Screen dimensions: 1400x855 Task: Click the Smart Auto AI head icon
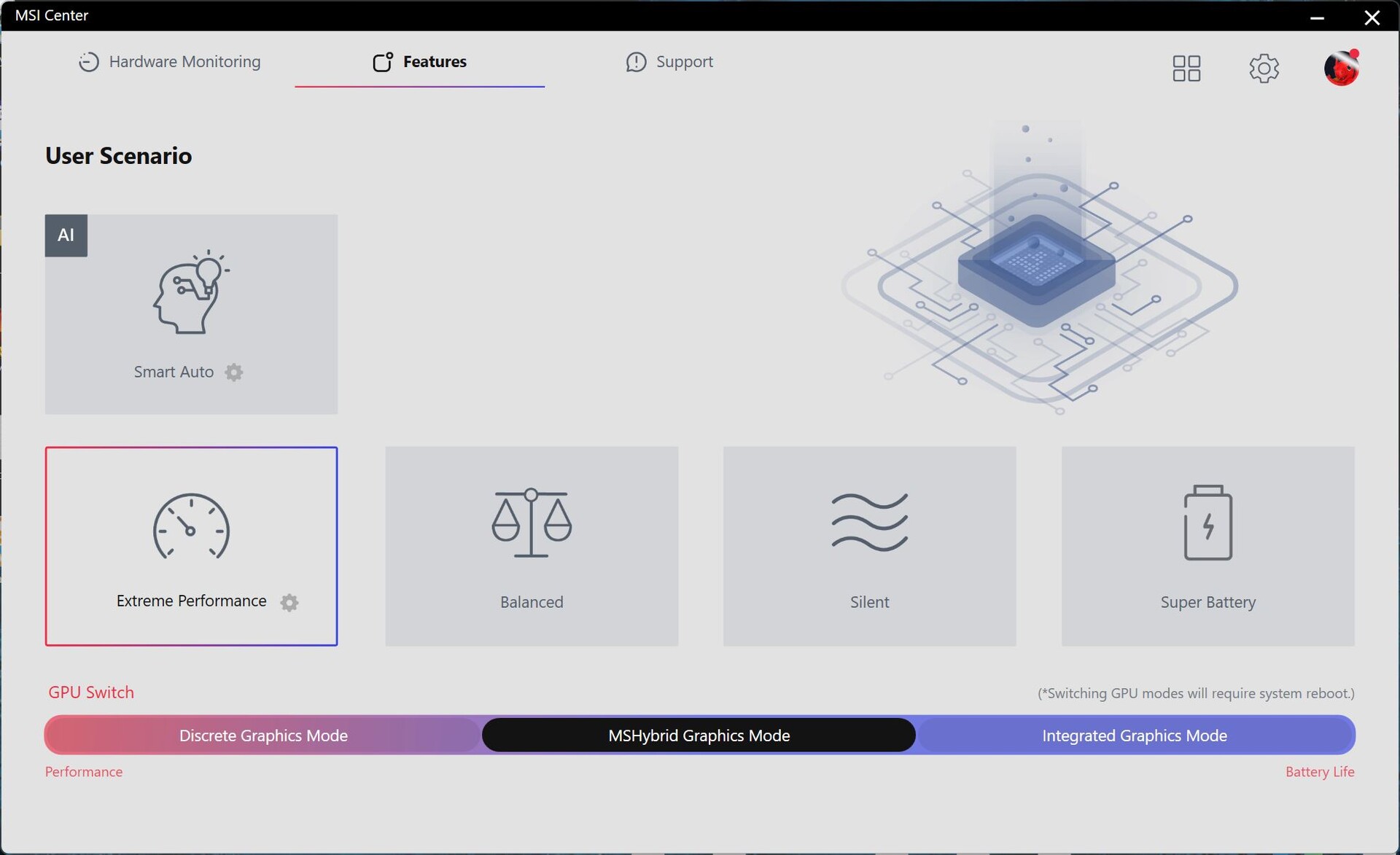(x=191, y=292)
